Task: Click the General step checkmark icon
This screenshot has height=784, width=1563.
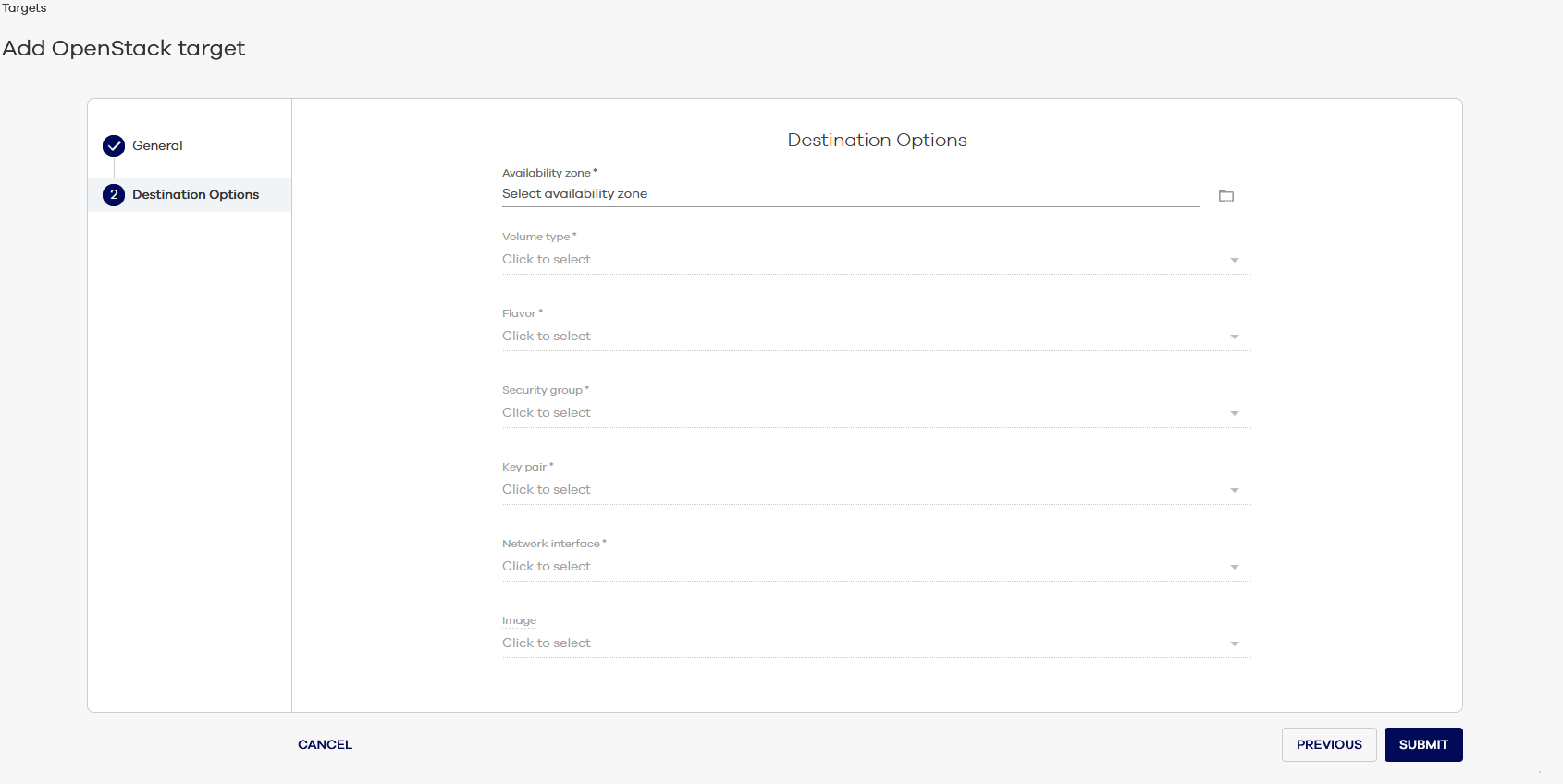Action: tap(114, 146)
